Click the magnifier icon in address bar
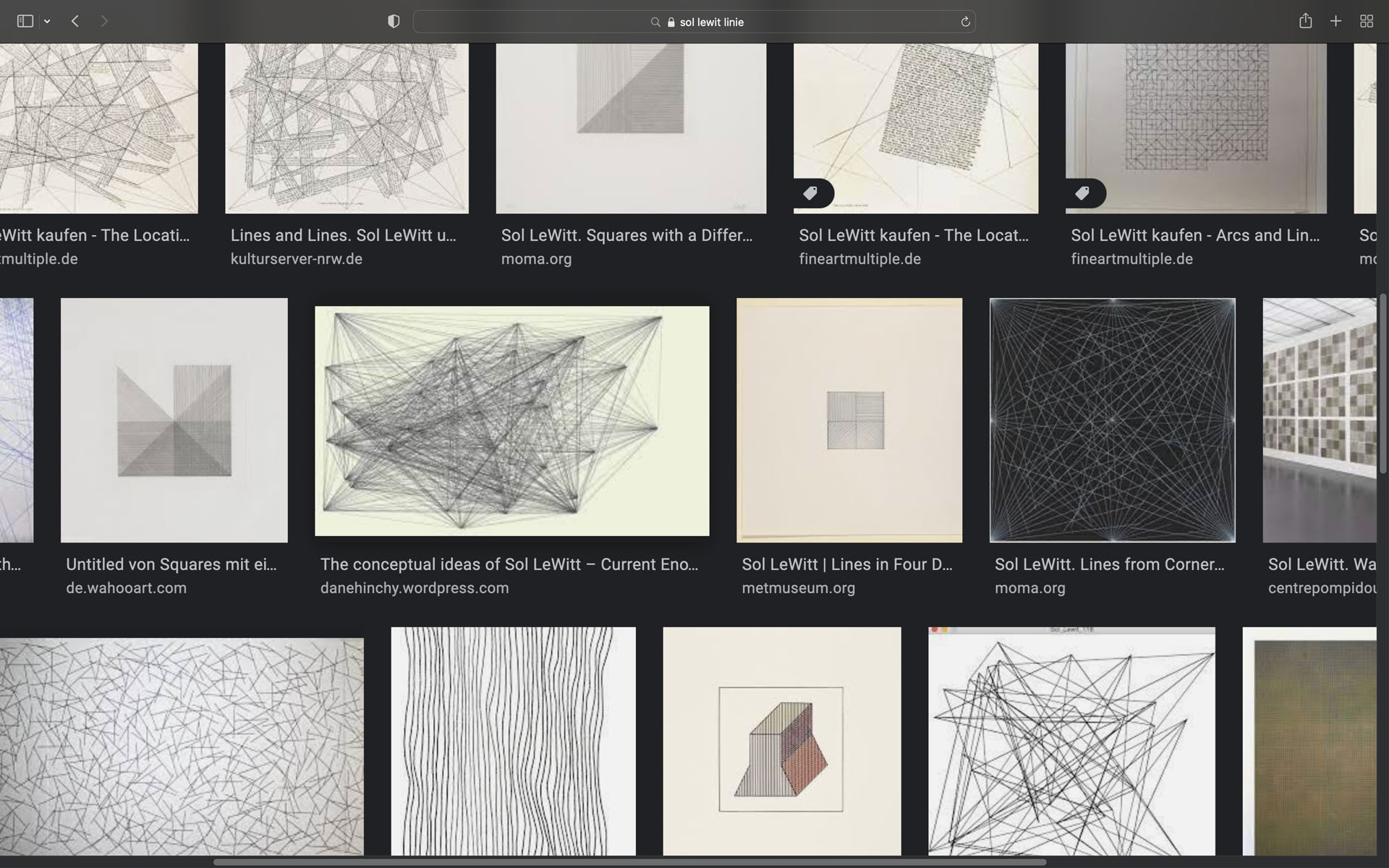Image resolution: width=1389 pixels, height=868 pixels. [655, 22]
